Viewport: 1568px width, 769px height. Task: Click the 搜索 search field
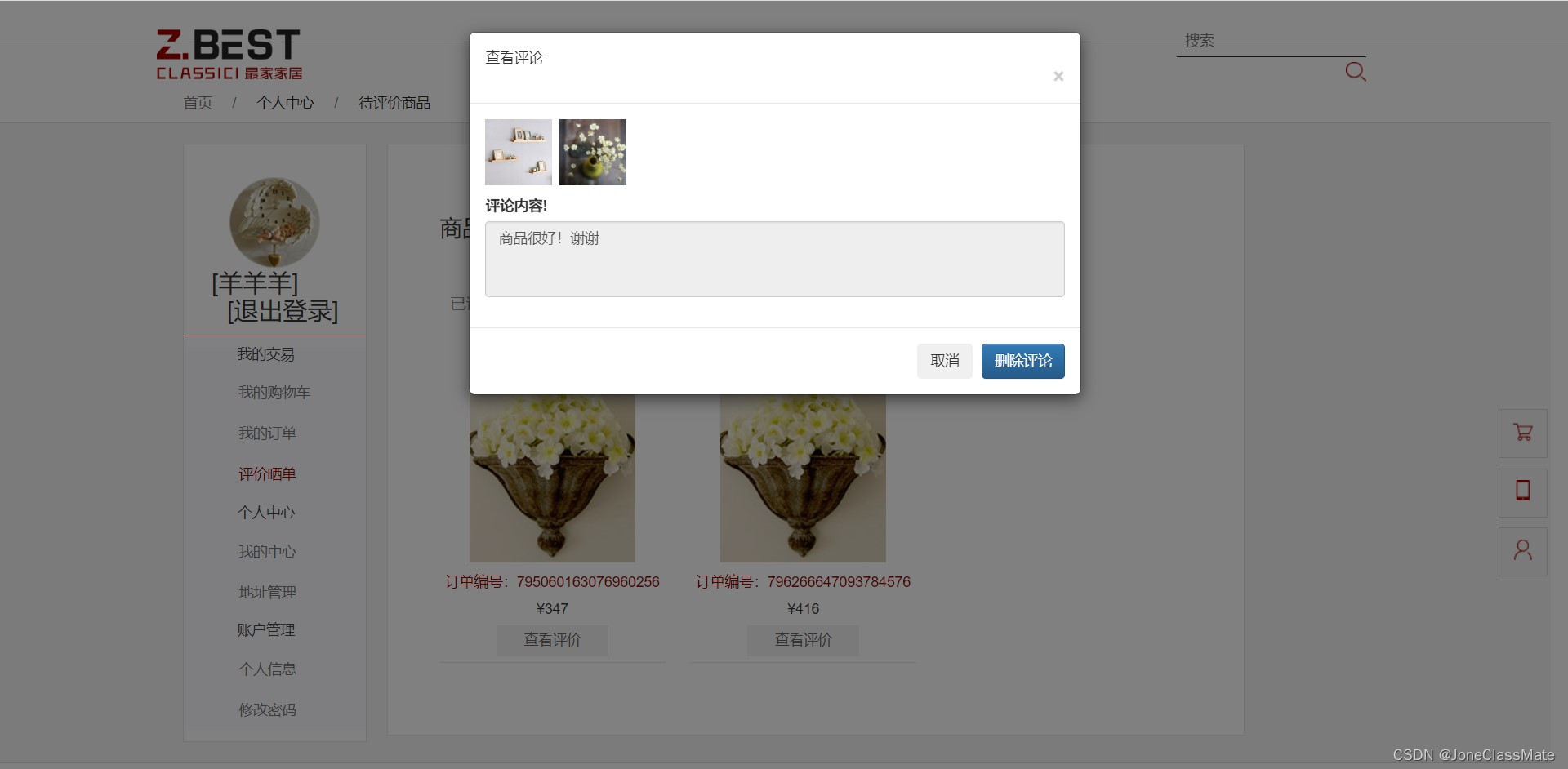click(1271, 41)
